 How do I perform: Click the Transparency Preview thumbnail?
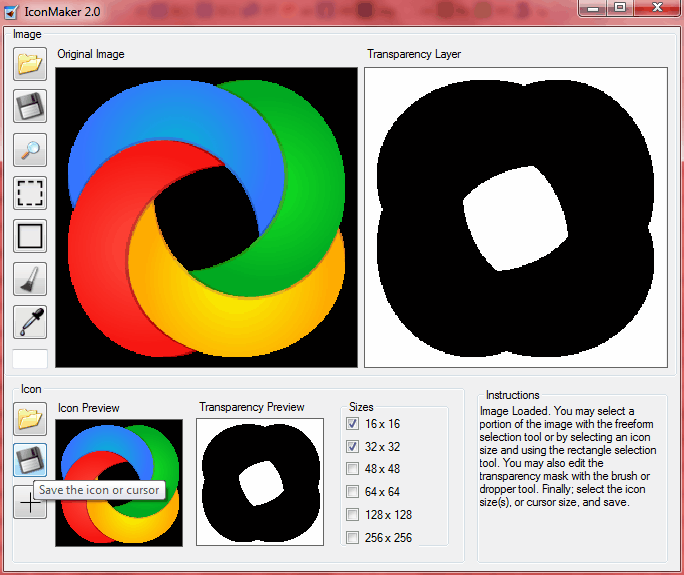(260, 482)
